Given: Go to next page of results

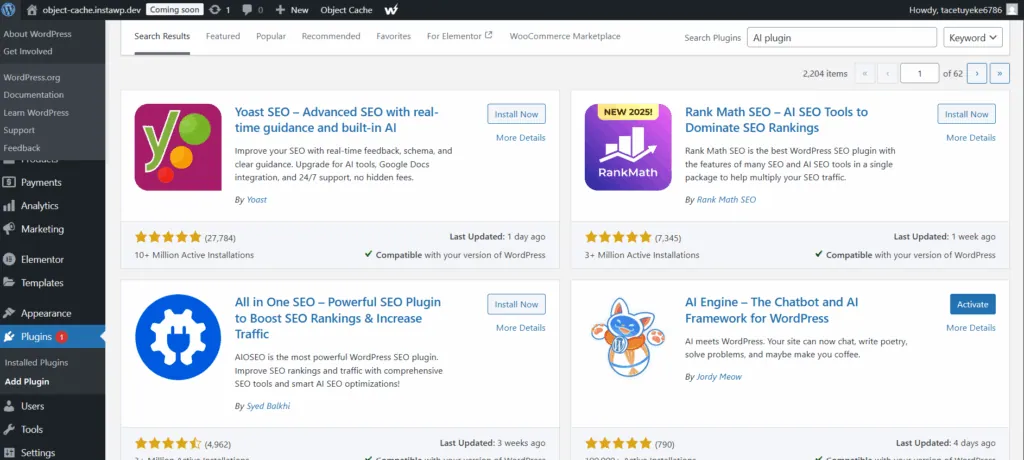Looking at the screenshot, I should pyautogui.click(x=976, y=74).
